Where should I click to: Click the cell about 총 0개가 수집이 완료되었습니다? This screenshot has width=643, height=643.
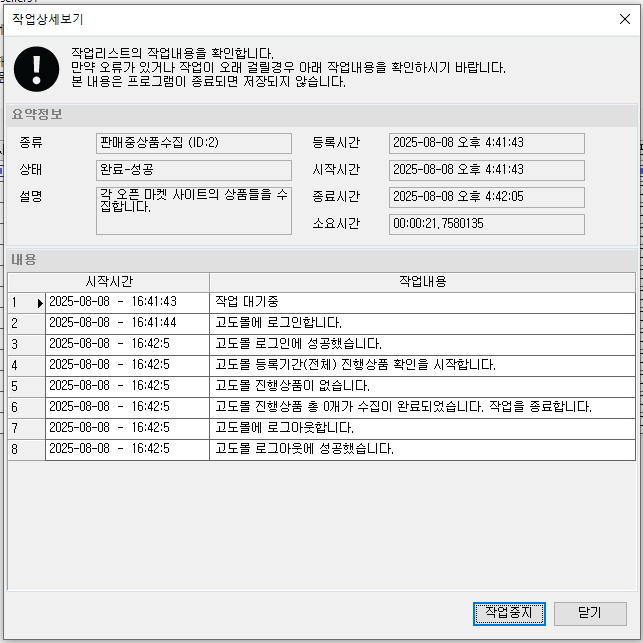pyautogui.click(x=422, y=408)
